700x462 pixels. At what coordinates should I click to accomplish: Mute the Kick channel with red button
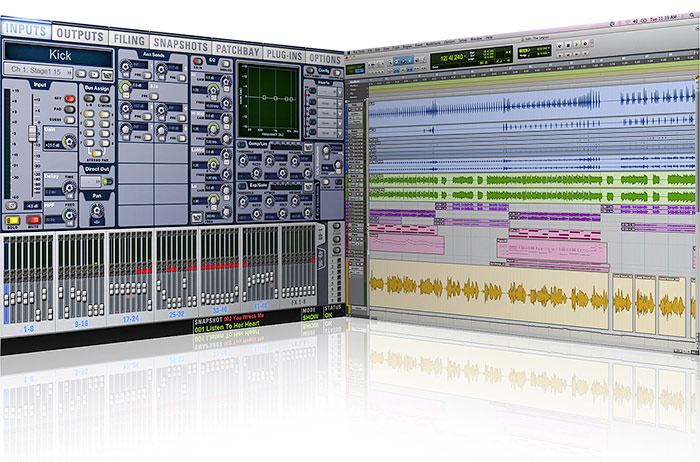coord(33,220)
